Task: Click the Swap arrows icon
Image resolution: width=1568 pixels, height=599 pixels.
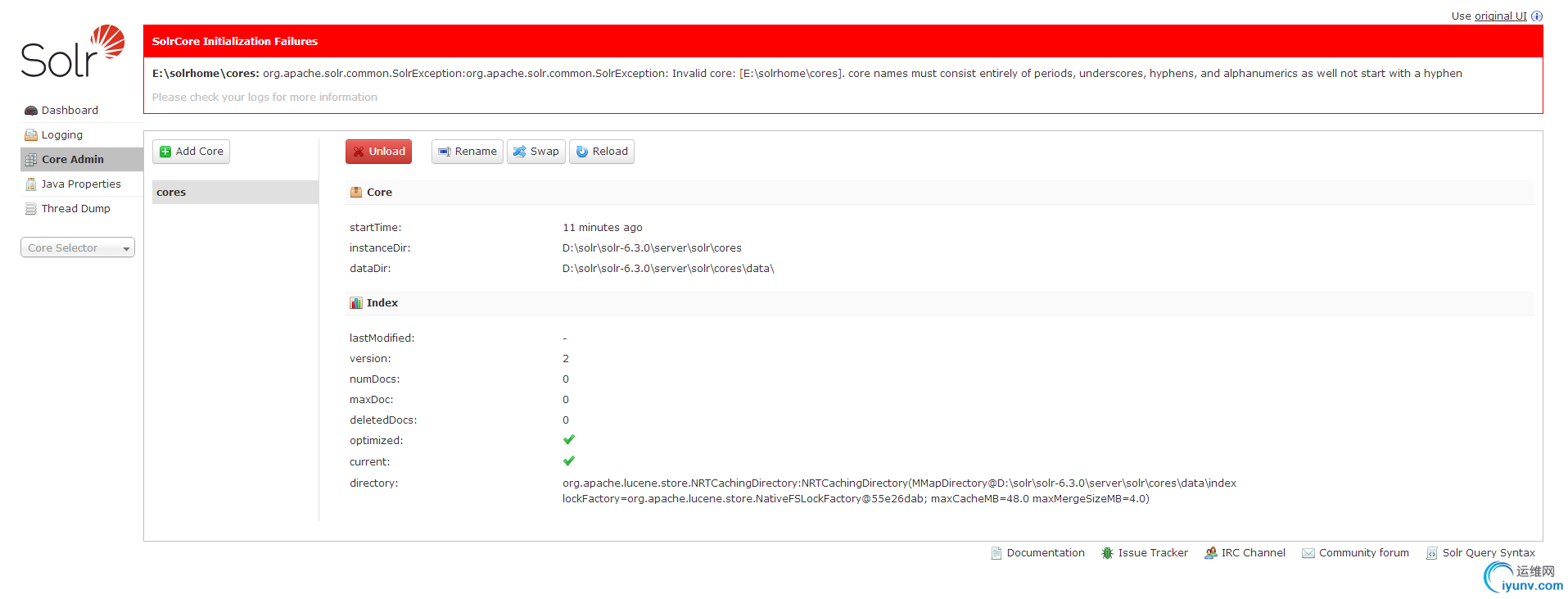Action: pos(519,152)
